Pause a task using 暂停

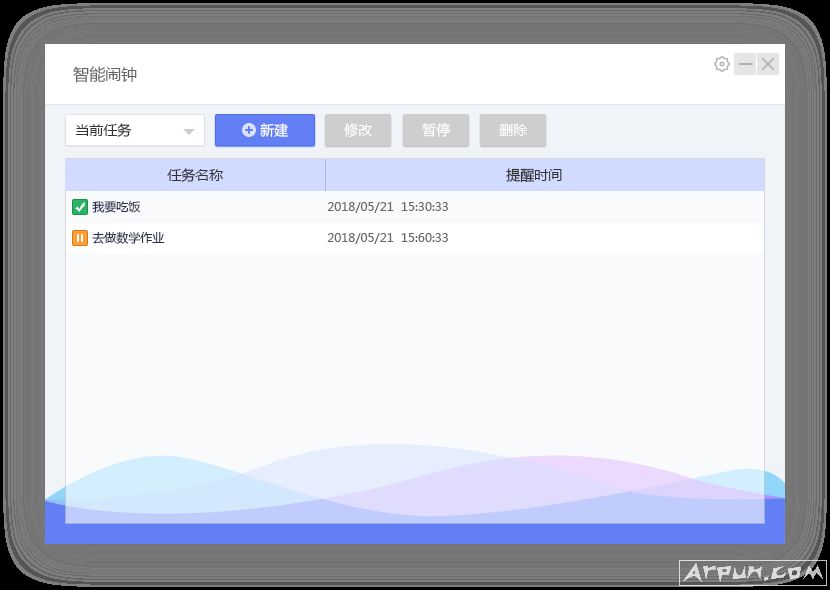click(435, 130)
